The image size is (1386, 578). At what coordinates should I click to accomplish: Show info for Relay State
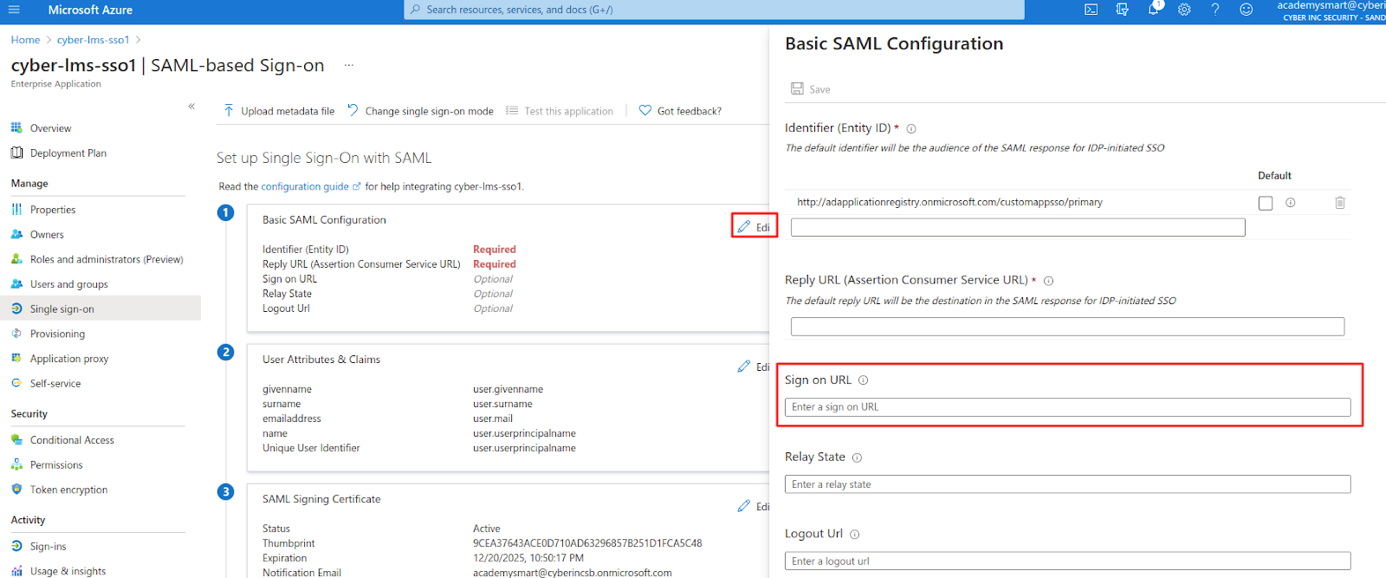pyautogui.click(x=857, y=457)
